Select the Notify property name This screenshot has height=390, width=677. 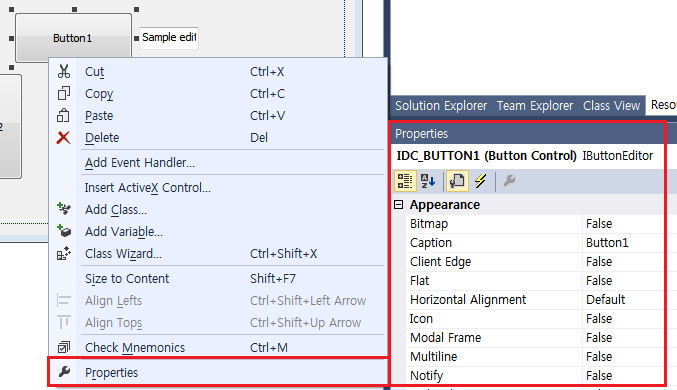(x=494, y=375)
